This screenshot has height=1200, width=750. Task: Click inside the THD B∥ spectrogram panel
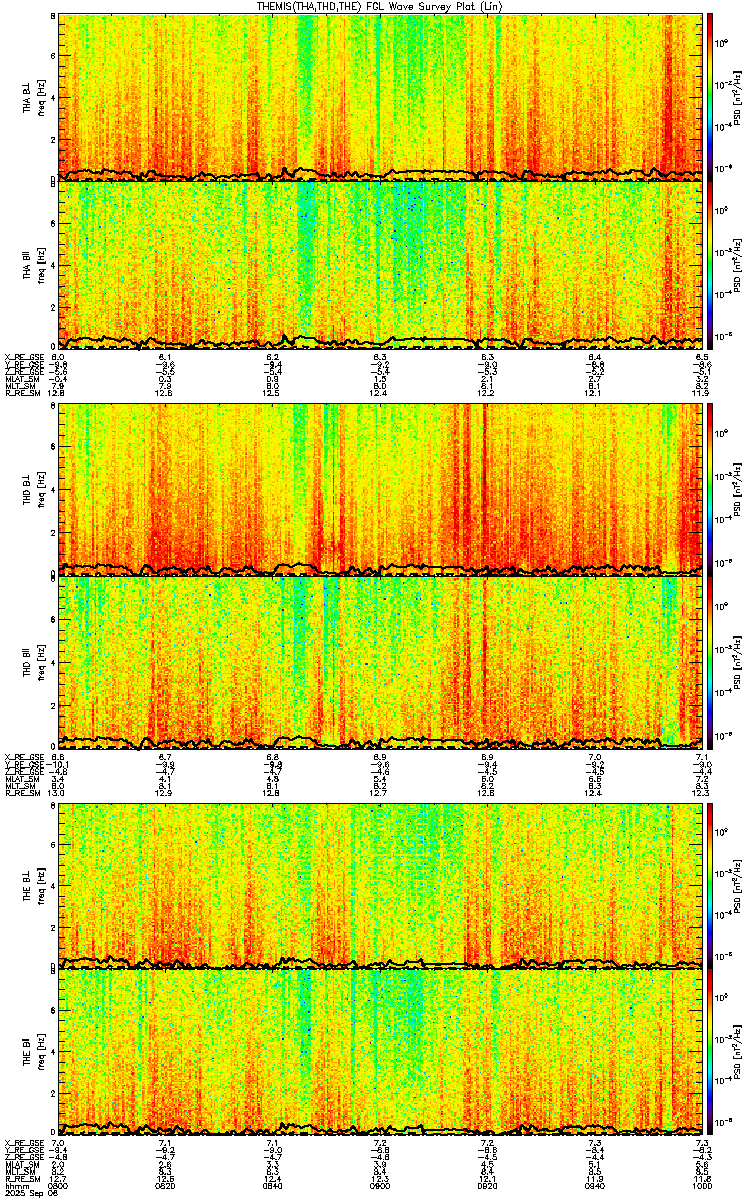coord(382,661)
